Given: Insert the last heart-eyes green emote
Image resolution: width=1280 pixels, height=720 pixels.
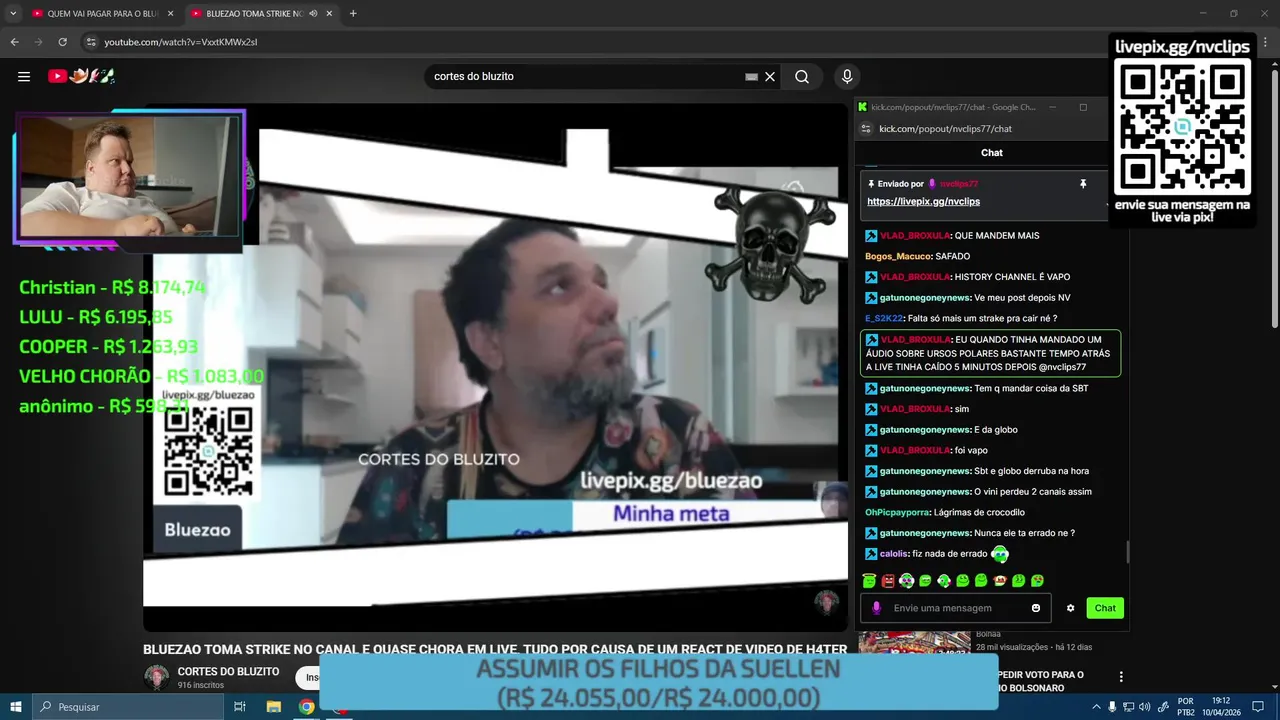Looking at the screenshot, I should pyautogui.click(x=1038, y=581).
